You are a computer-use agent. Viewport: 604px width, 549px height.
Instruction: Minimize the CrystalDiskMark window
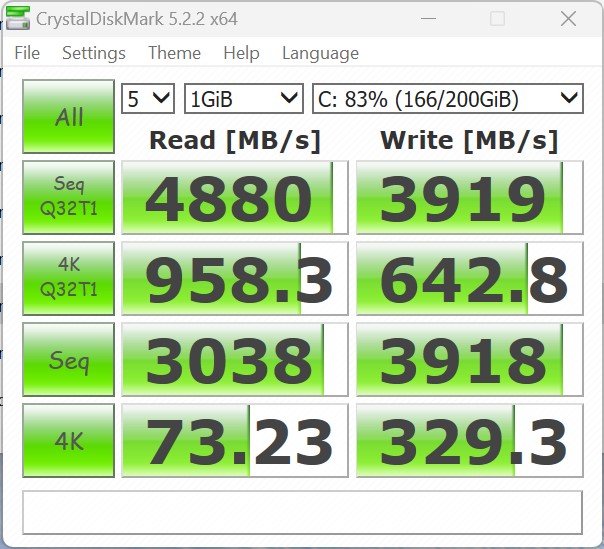[428, 18]
